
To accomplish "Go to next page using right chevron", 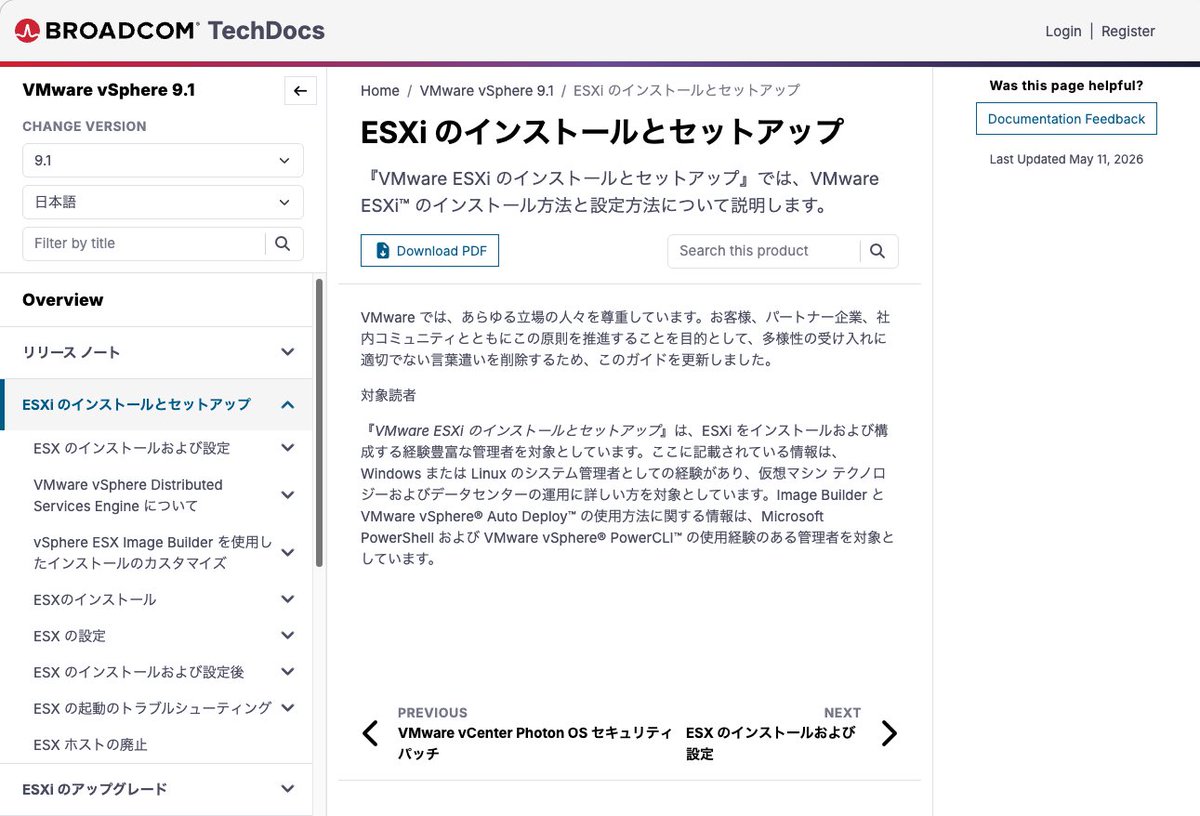I will [889, 733].
